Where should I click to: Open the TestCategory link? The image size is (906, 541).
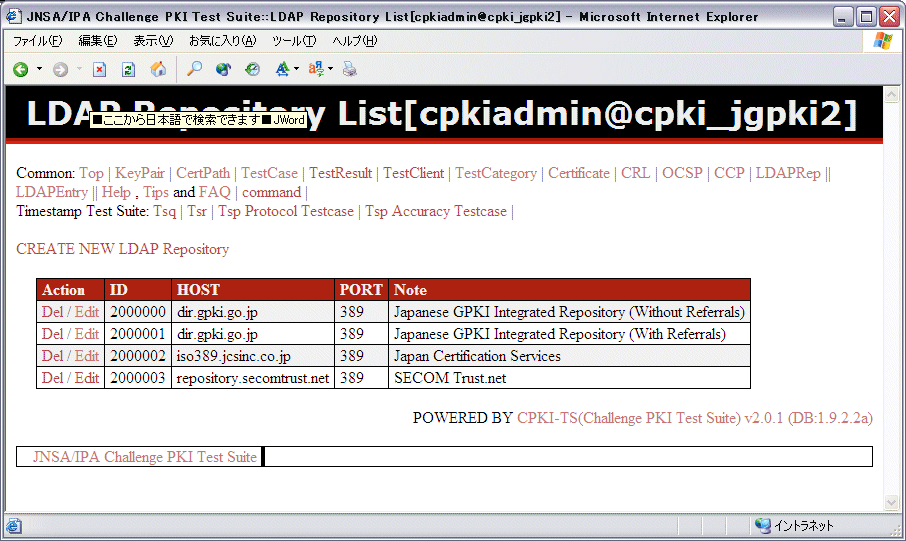click(496, 173)
